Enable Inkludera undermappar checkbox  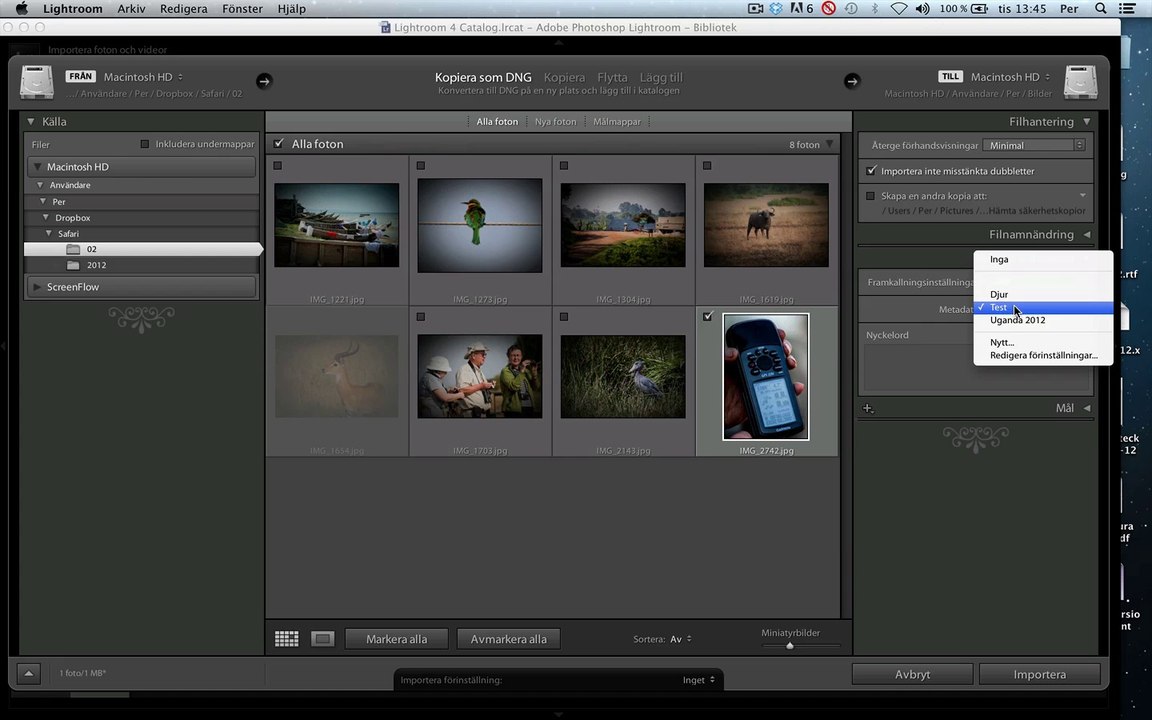(145, 144)
